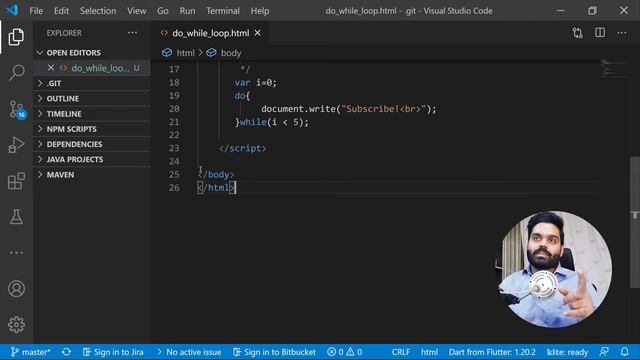This screenshot has height=360, width=640.
Task: Show additional views ellipsis in the activity bar
Action: pyautogui.click(x=16, y=253)
